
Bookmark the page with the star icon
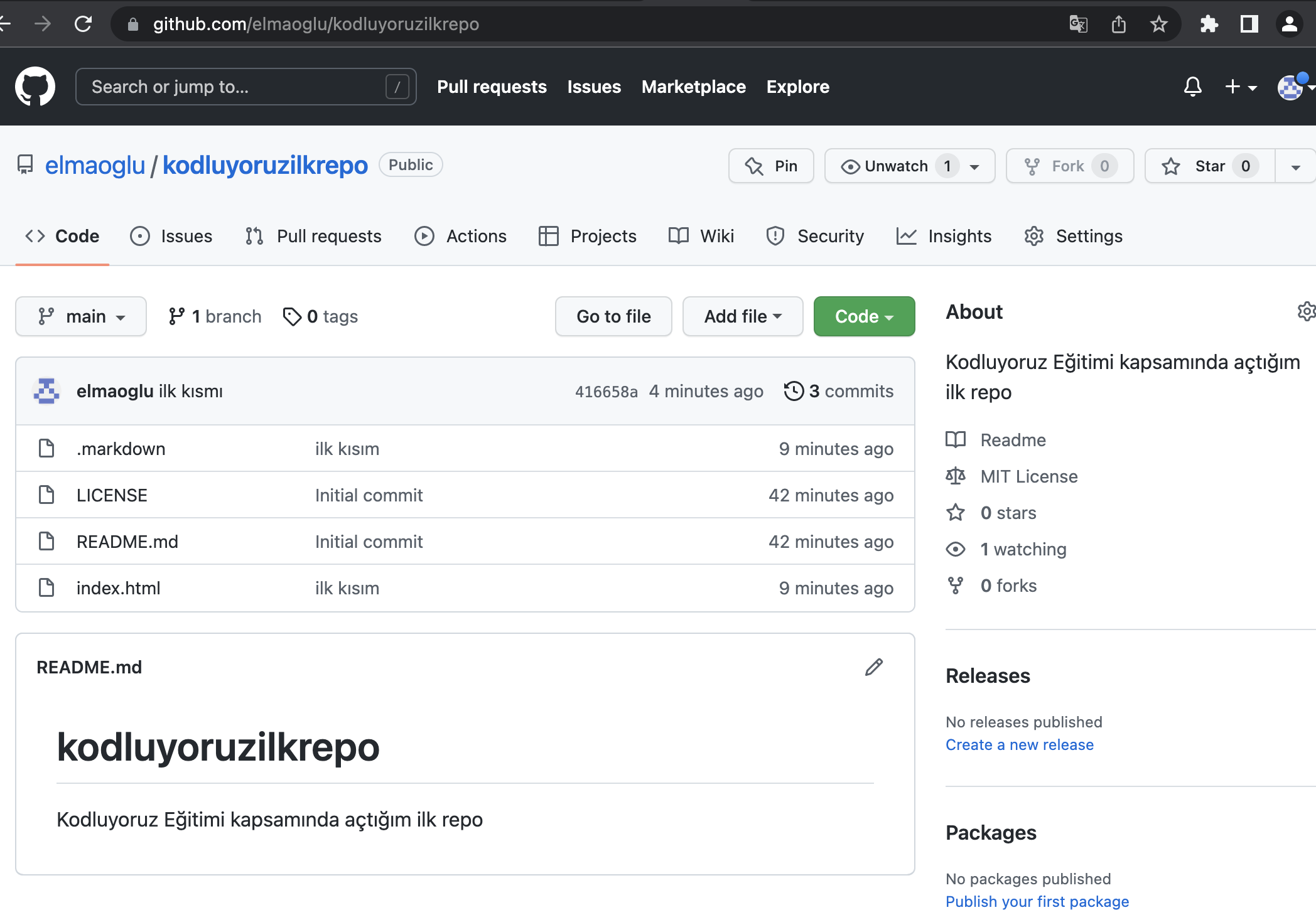[1158, 24]
